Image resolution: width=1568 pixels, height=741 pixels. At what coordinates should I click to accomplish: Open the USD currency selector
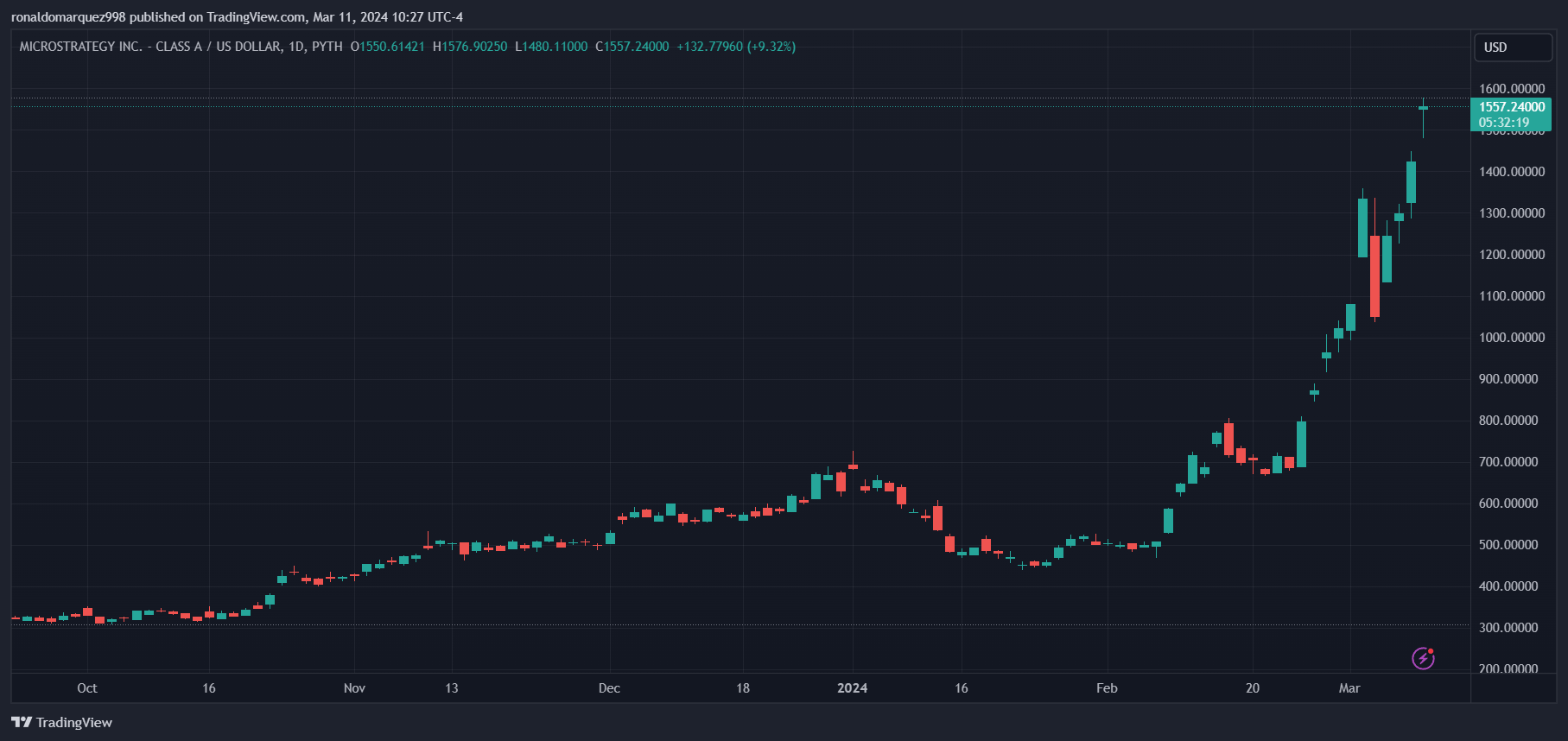click(1512, 47)
